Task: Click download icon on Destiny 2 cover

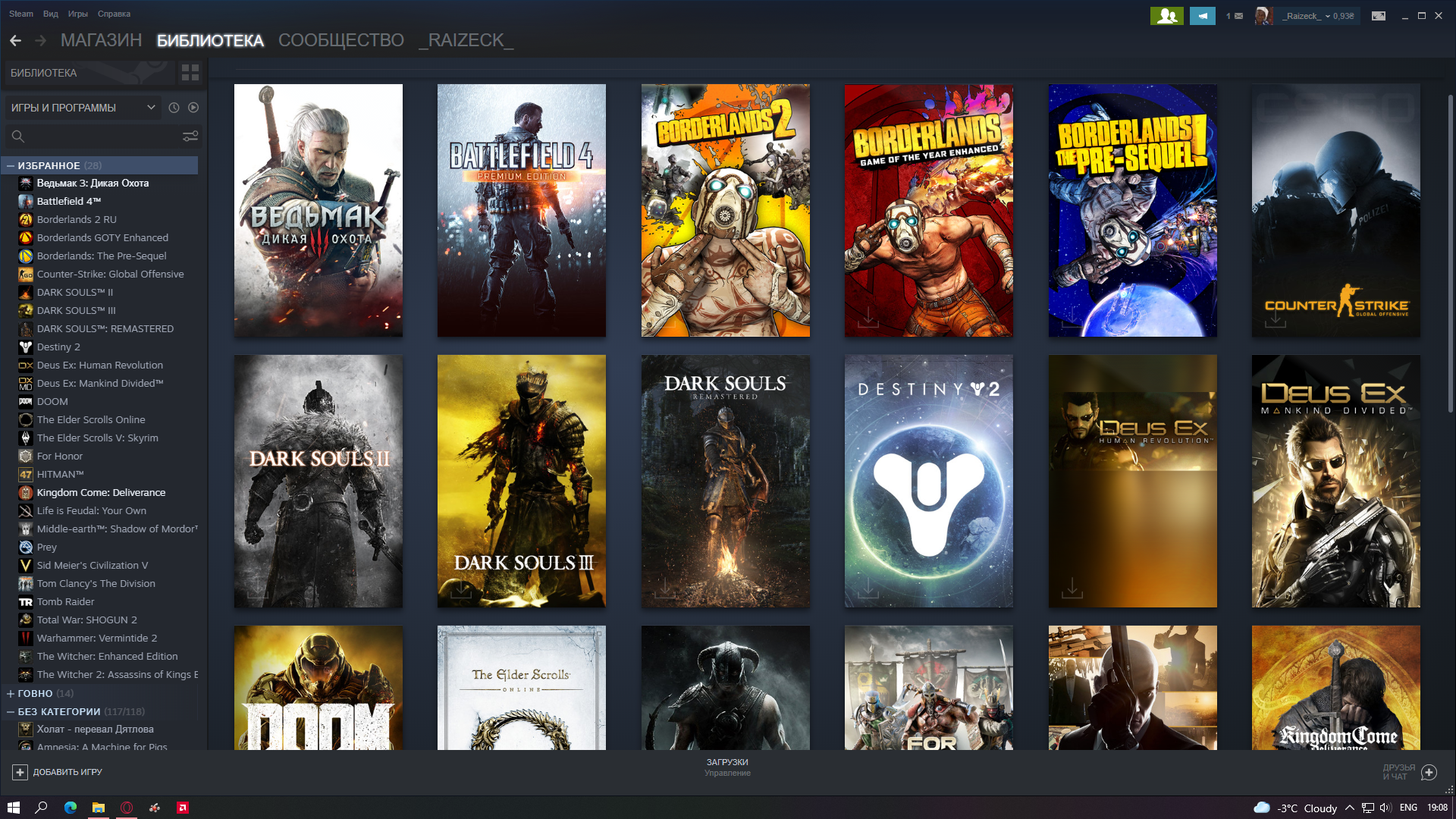Action: click(868, 588)
